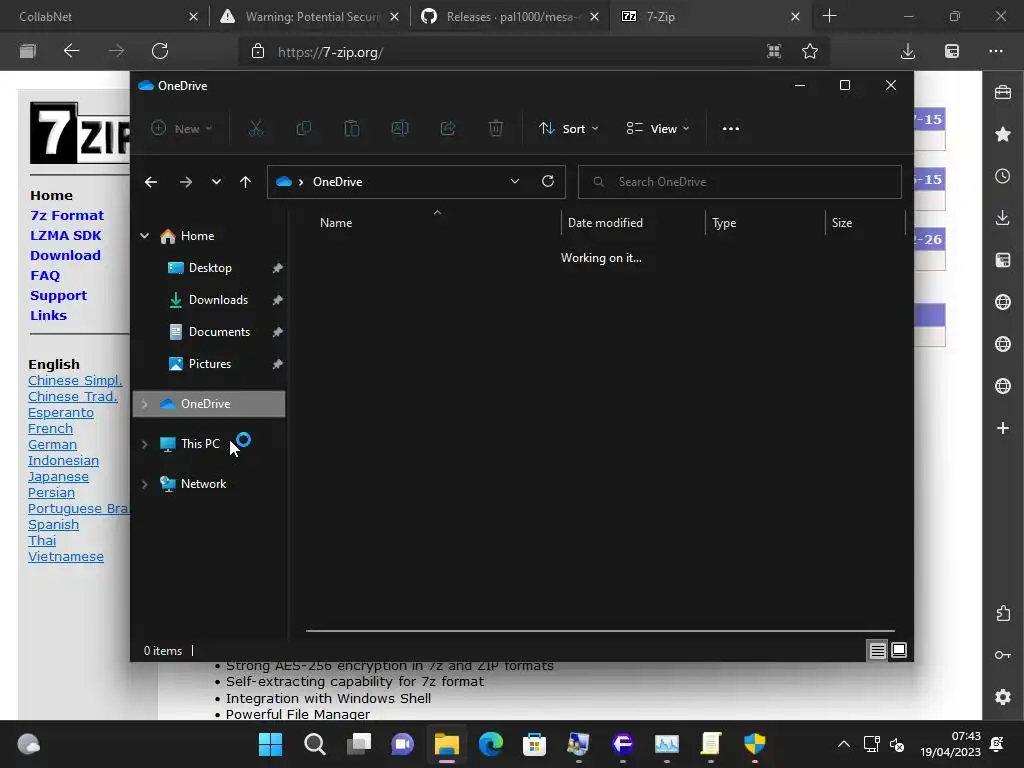Viewport: 1024px width, 768px height.
Task: Open Microsoft Store from the taskbar
Action: pyautogui.click(x=534, y=744)
